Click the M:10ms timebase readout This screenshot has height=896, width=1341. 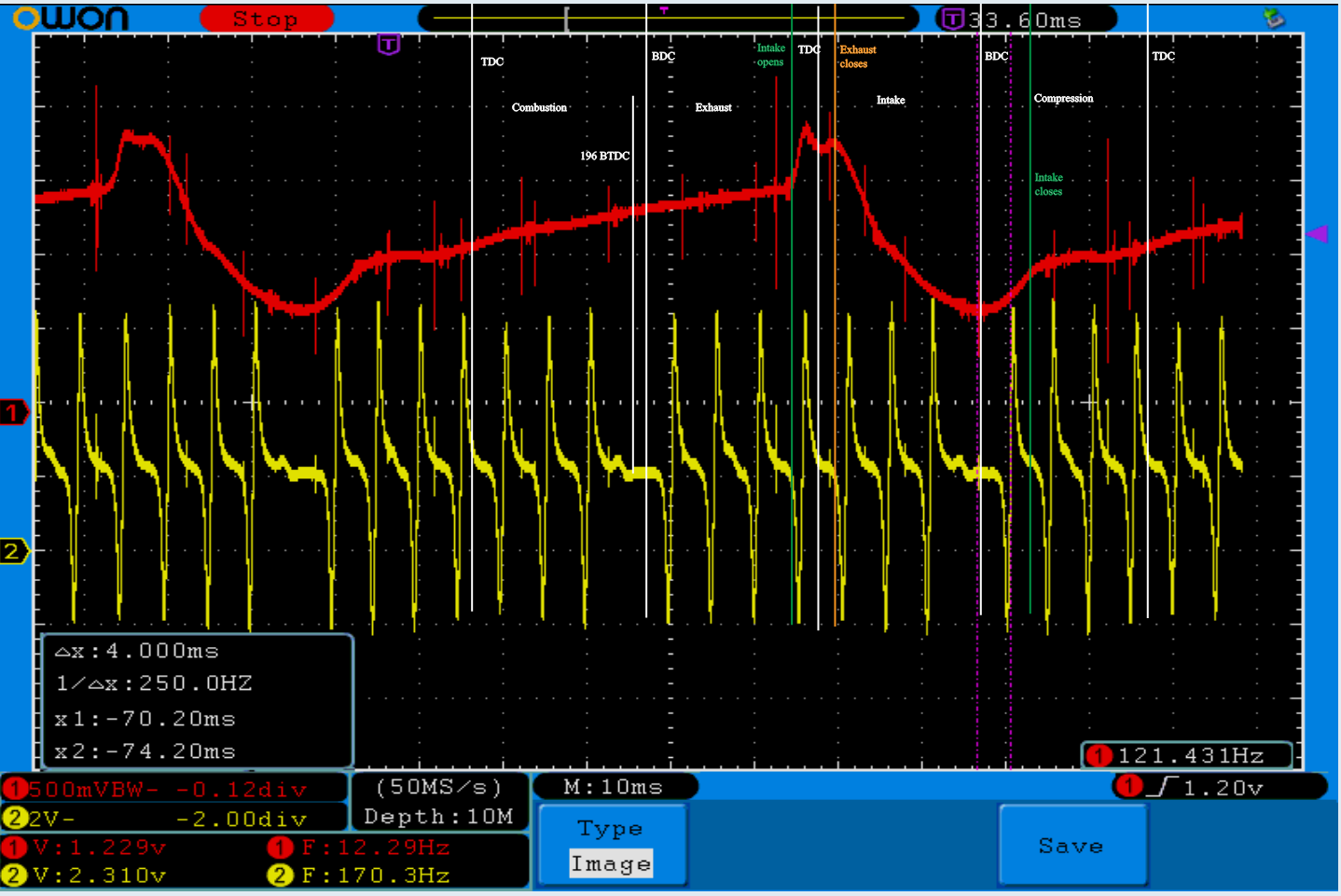[614, 787]
